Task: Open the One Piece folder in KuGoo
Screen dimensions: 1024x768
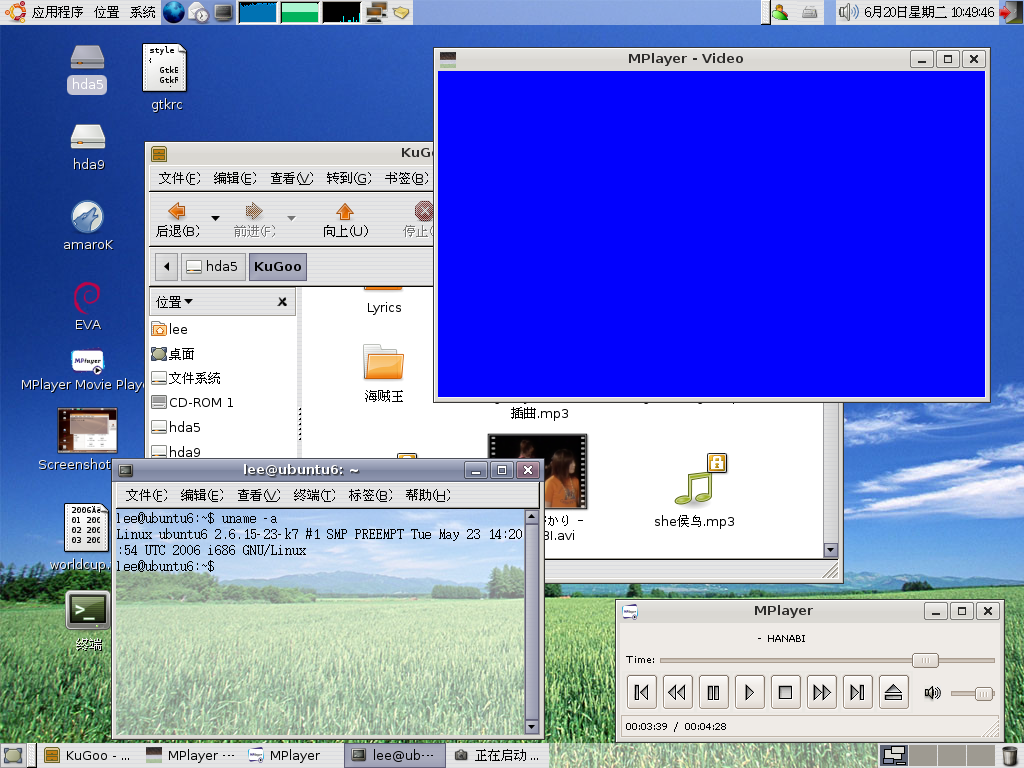Action: pyautogui.click(x=383, y=372)
